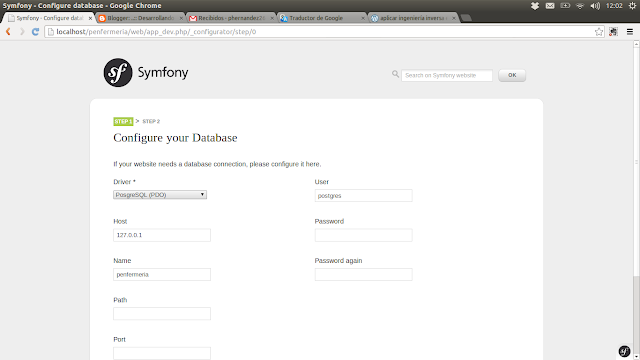Click scrollbar up arrow
Viewport: 640px width, 360px height.
coord(636,44)
